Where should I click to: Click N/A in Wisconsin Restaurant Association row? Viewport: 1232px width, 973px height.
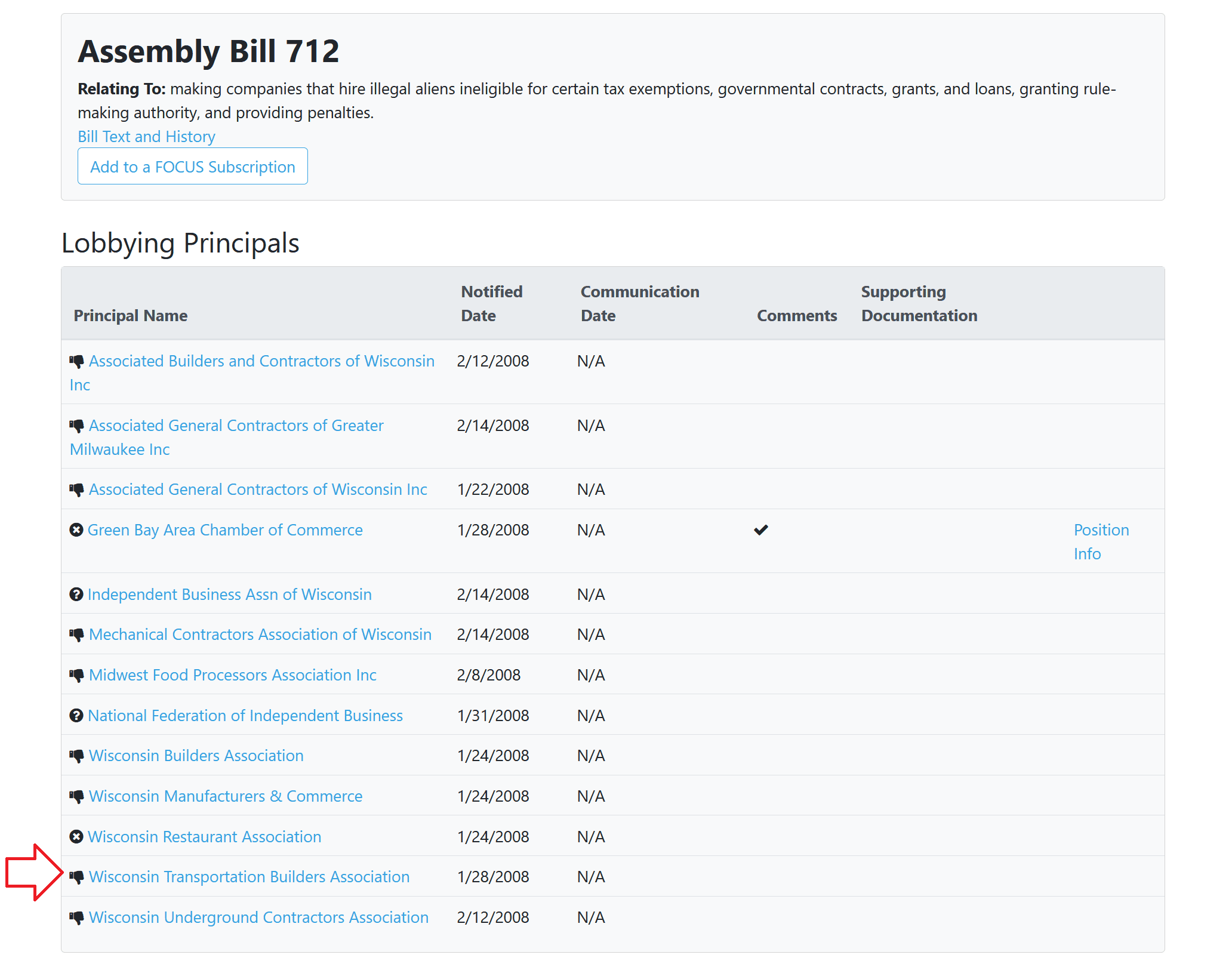tap(591, 837)
